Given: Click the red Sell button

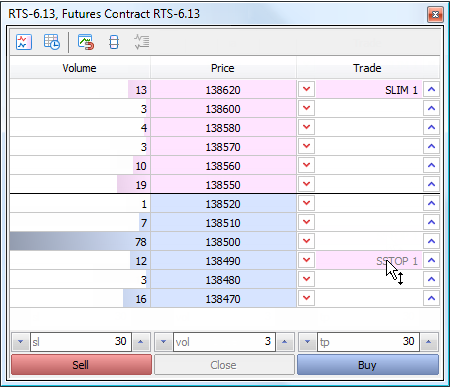Looking at the screenshot, I should coord(81,365).
